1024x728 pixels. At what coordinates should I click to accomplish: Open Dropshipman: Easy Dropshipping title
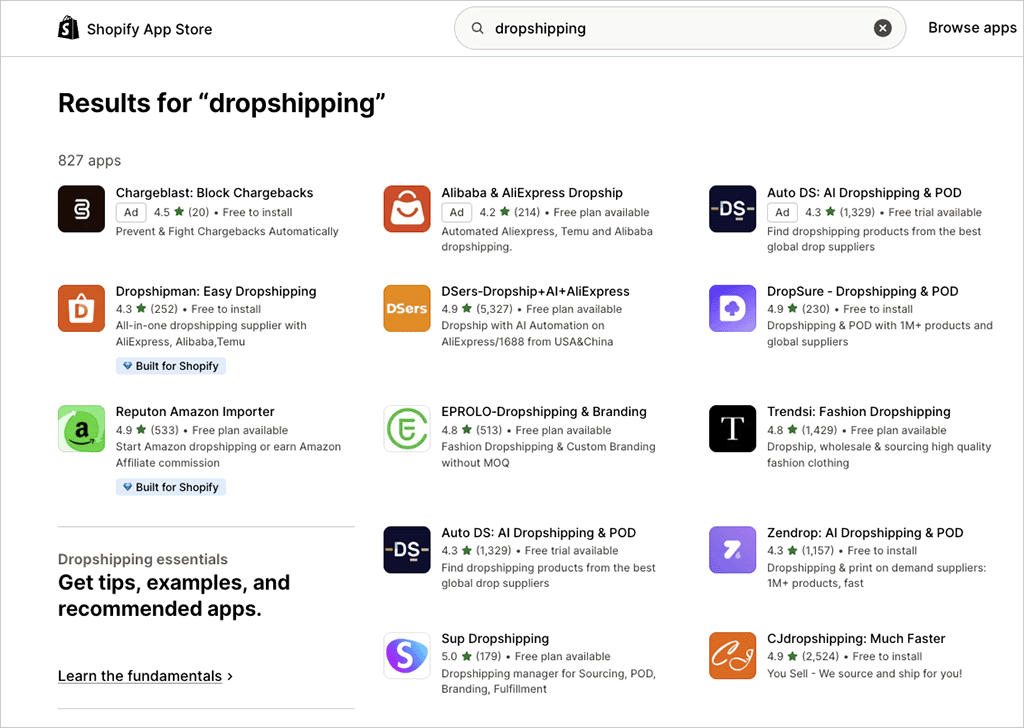click(216, 291)
